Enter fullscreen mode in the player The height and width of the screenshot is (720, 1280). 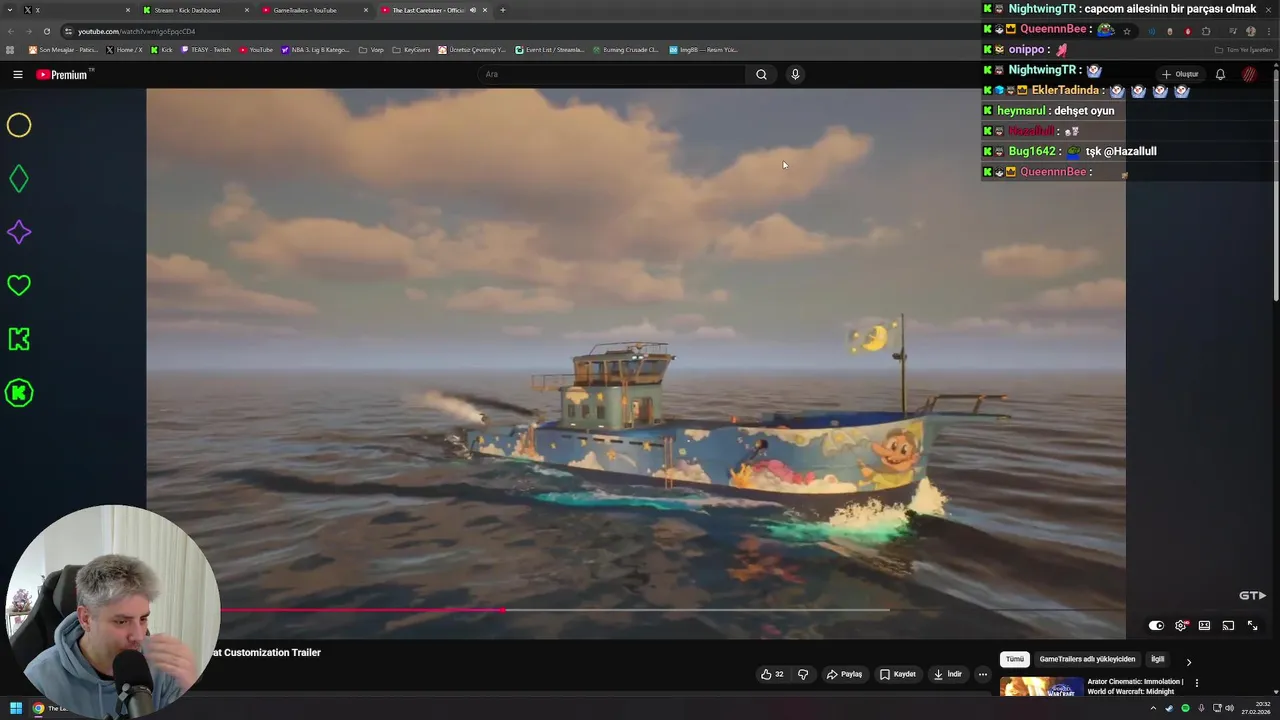pyautogui.click(x=1252, y=625)
